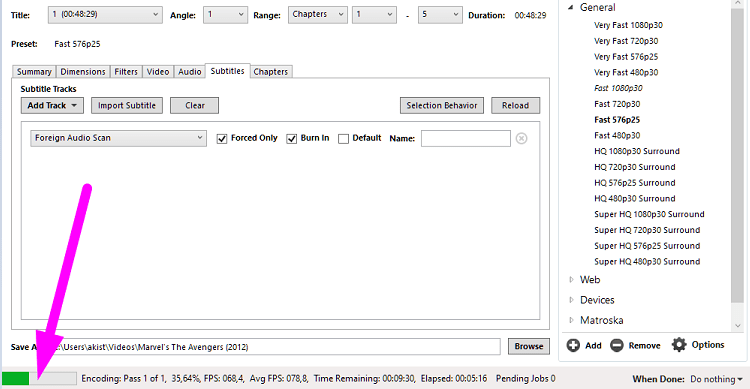Select the Super HQ 720p30 Surround preset
Image resolution: width=750 pixels, height=389 pixels.
[647, 231]
